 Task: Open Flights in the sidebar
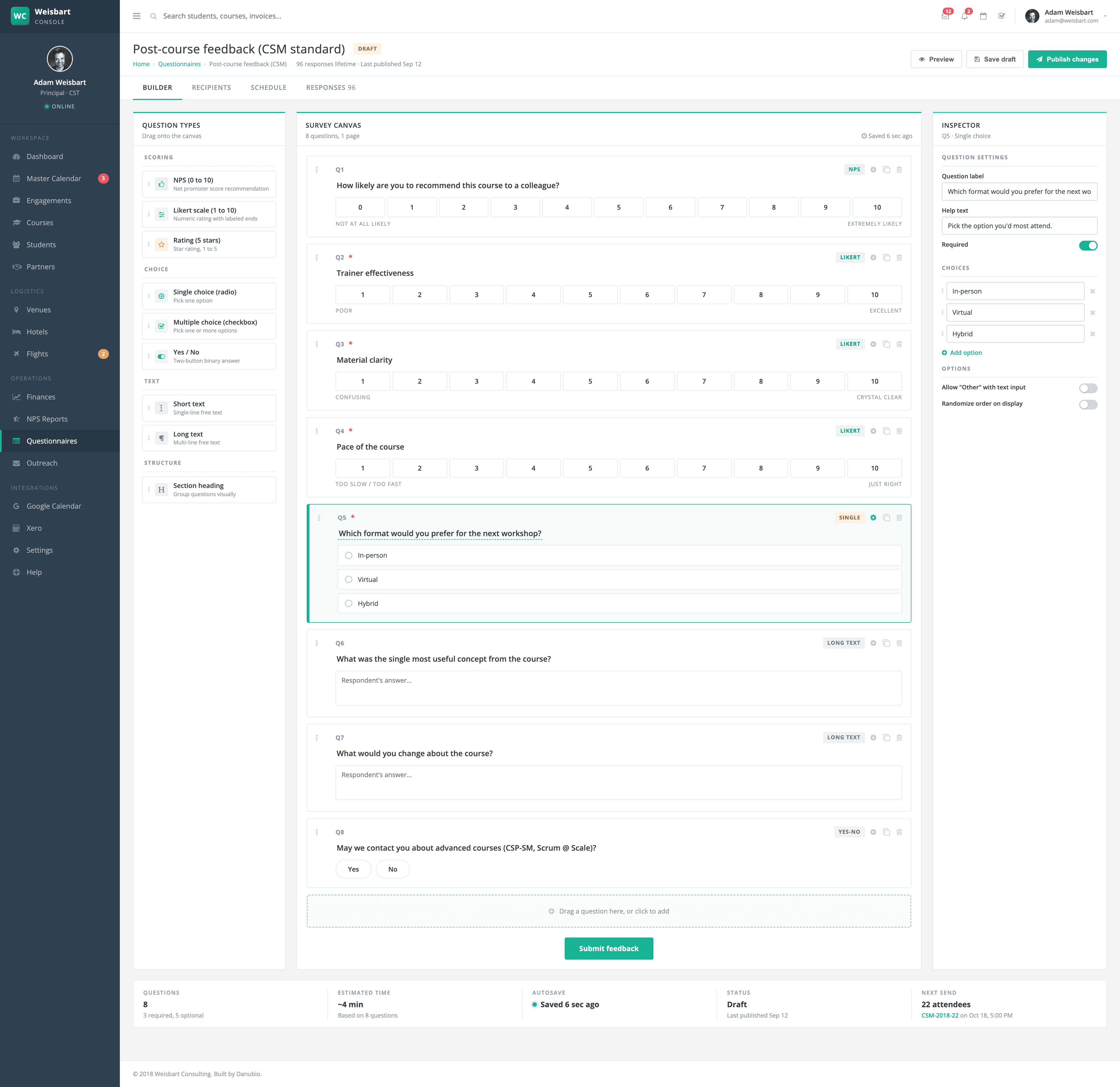coord(60,354)
